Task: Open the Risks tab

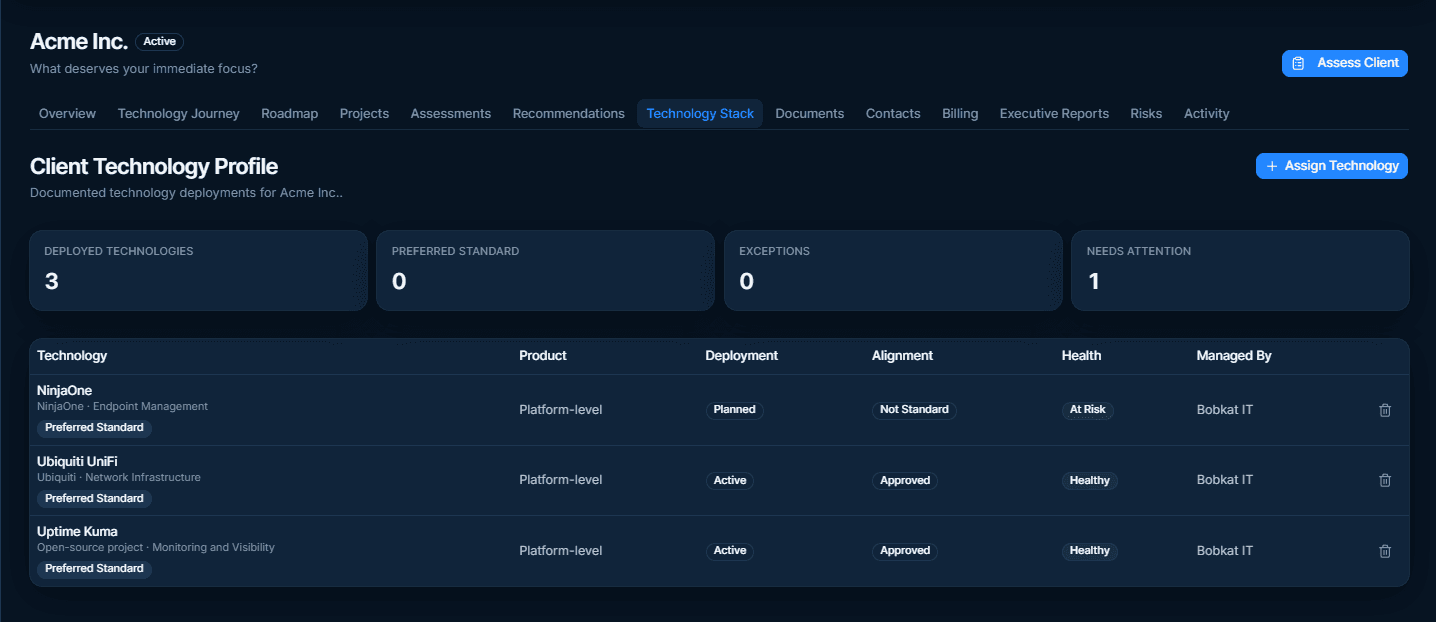Action: point(1146,114)
